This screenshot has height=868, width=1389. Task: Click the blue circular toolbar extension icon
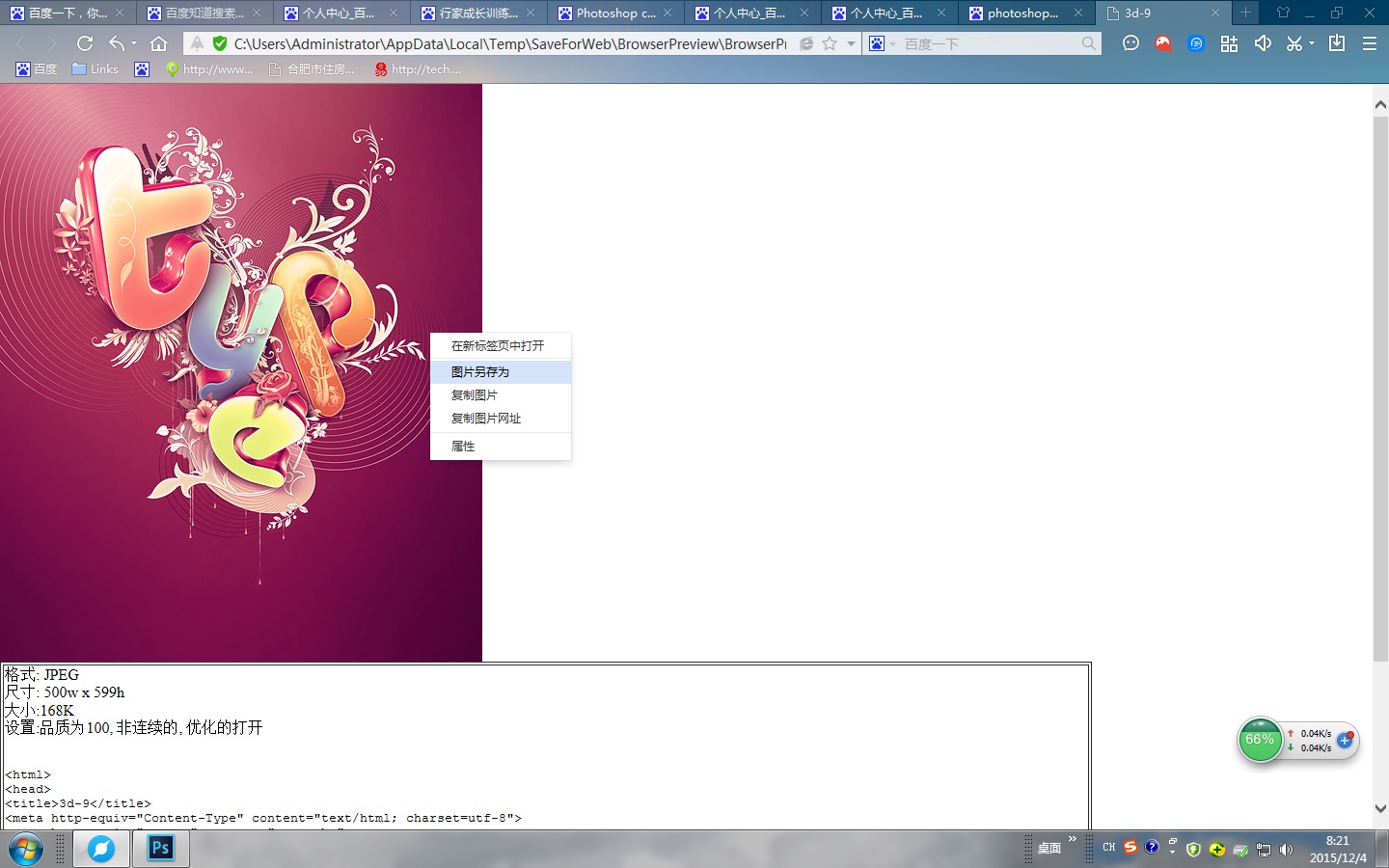(1196, 43)
